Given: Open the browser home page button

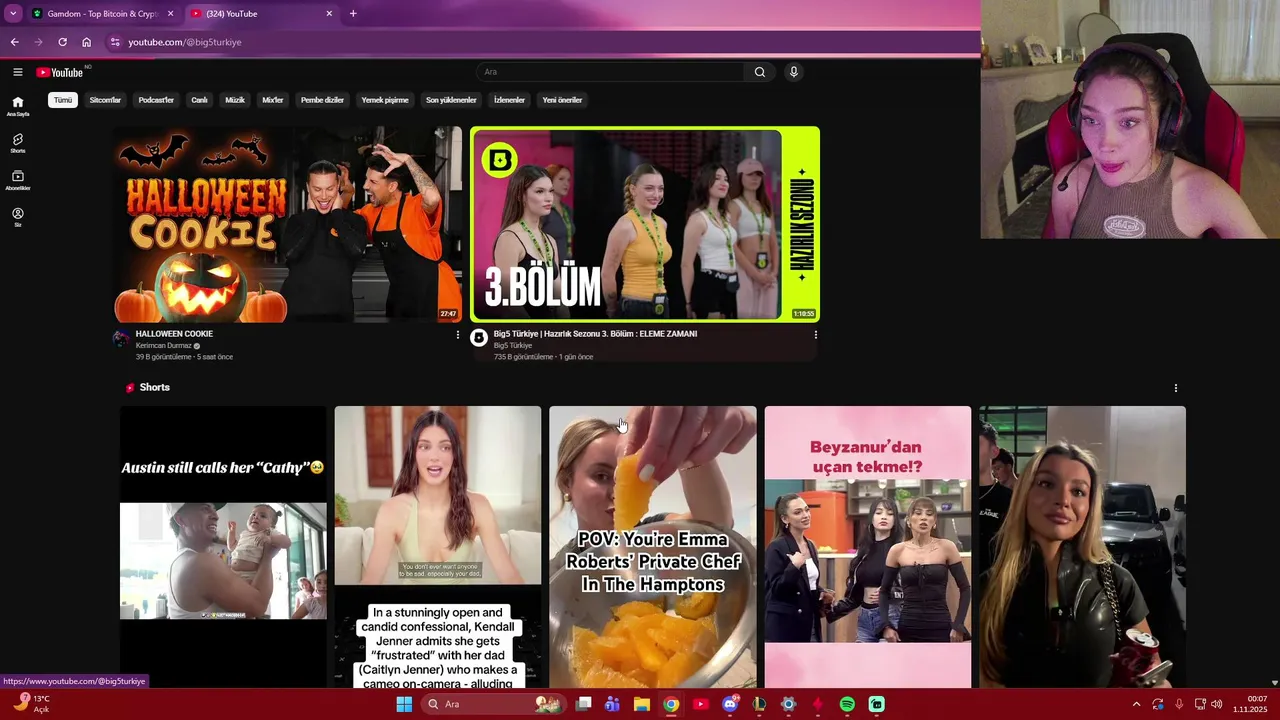Looking at the screenshot, I should pos(87,42).
